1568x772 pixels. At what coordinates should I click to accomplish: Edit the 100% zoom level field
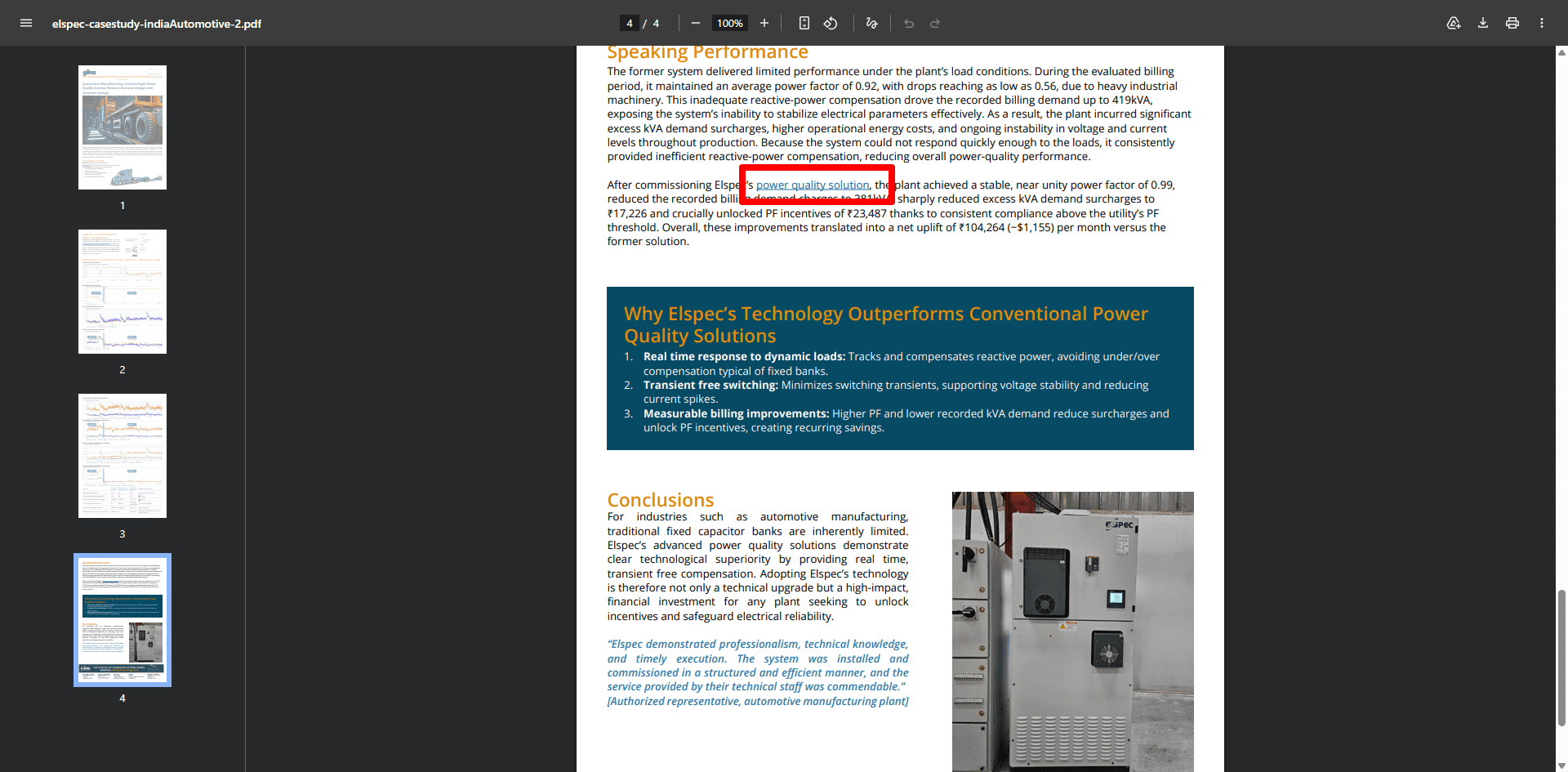730,23
